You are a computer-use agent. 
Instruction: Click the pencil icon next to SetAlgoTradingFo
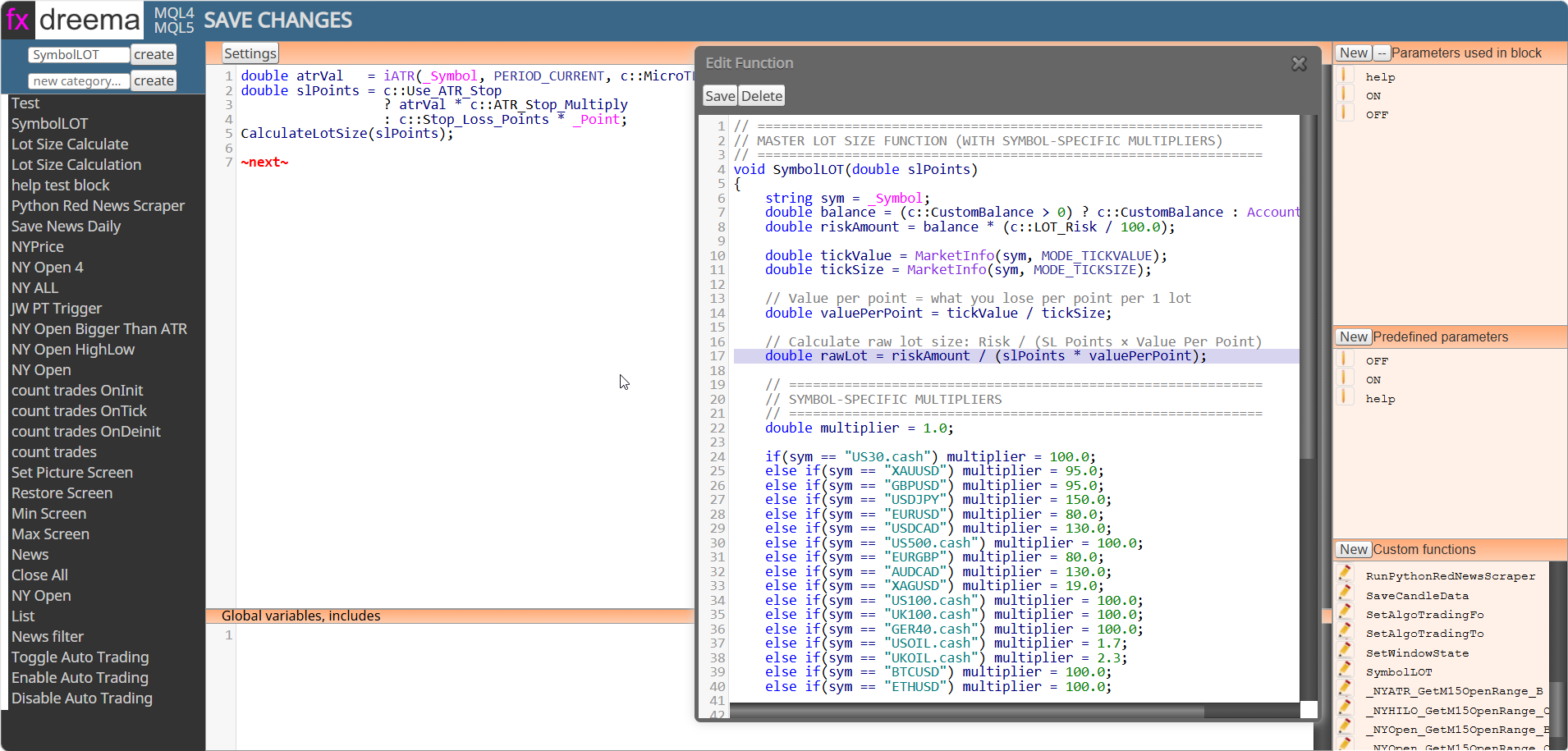coord(1345,613)
